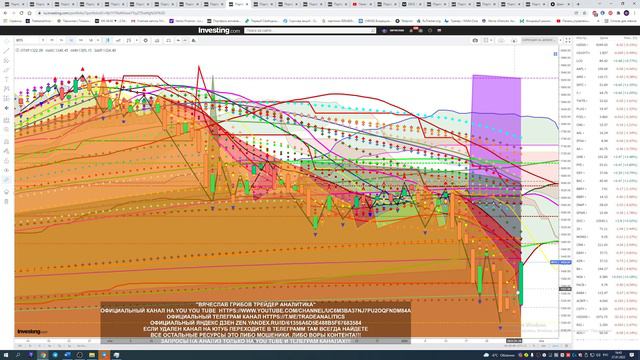Open the Windows Start menu
Image resolution: width=640 pixels, height=360 pixels.
click(6, 355)
